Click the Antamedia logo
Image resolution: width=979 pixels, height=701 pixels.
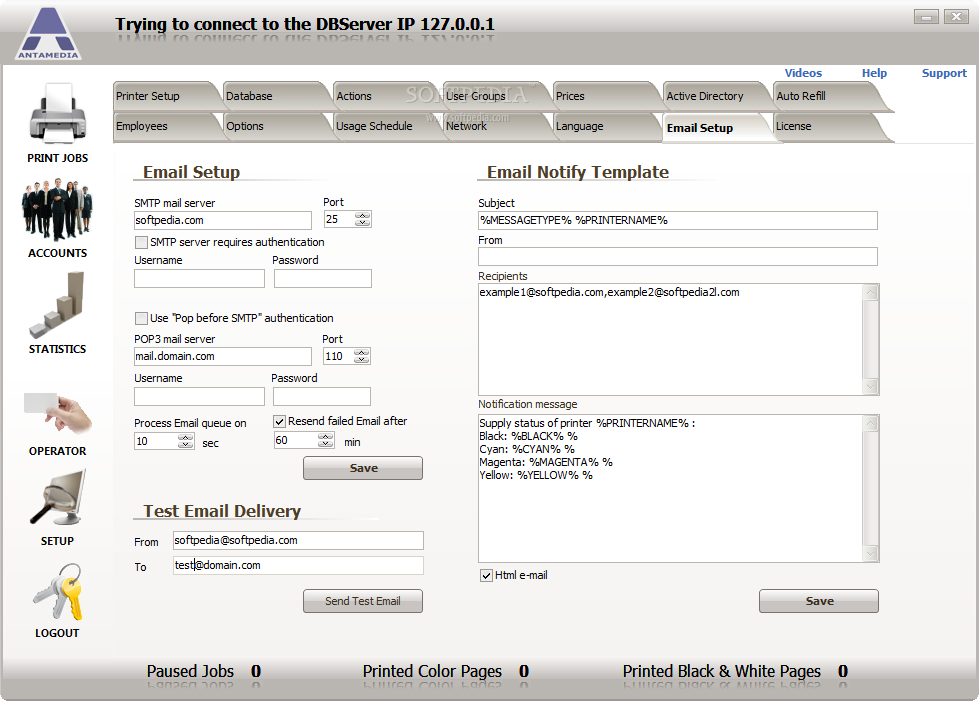click(48, 33)
